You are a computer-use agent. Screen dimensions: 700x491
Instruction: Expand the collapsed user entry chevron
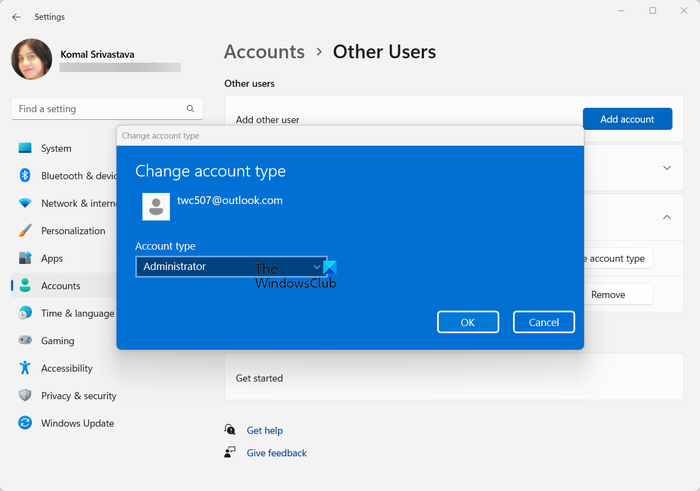[x=667, y=168]
